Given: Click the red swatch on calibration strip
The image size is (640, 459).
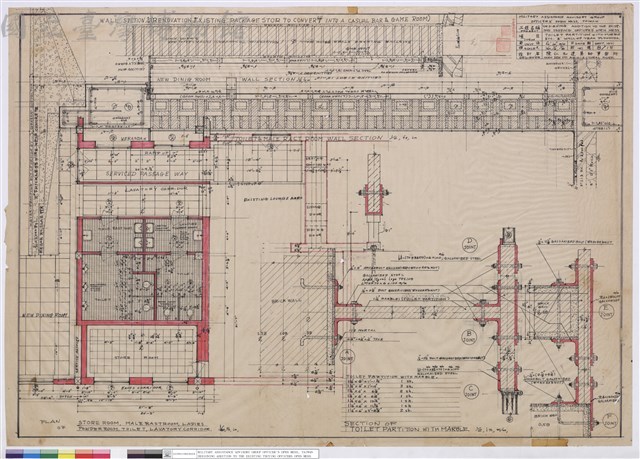Looking at the screenshot, I should (84, 454).
